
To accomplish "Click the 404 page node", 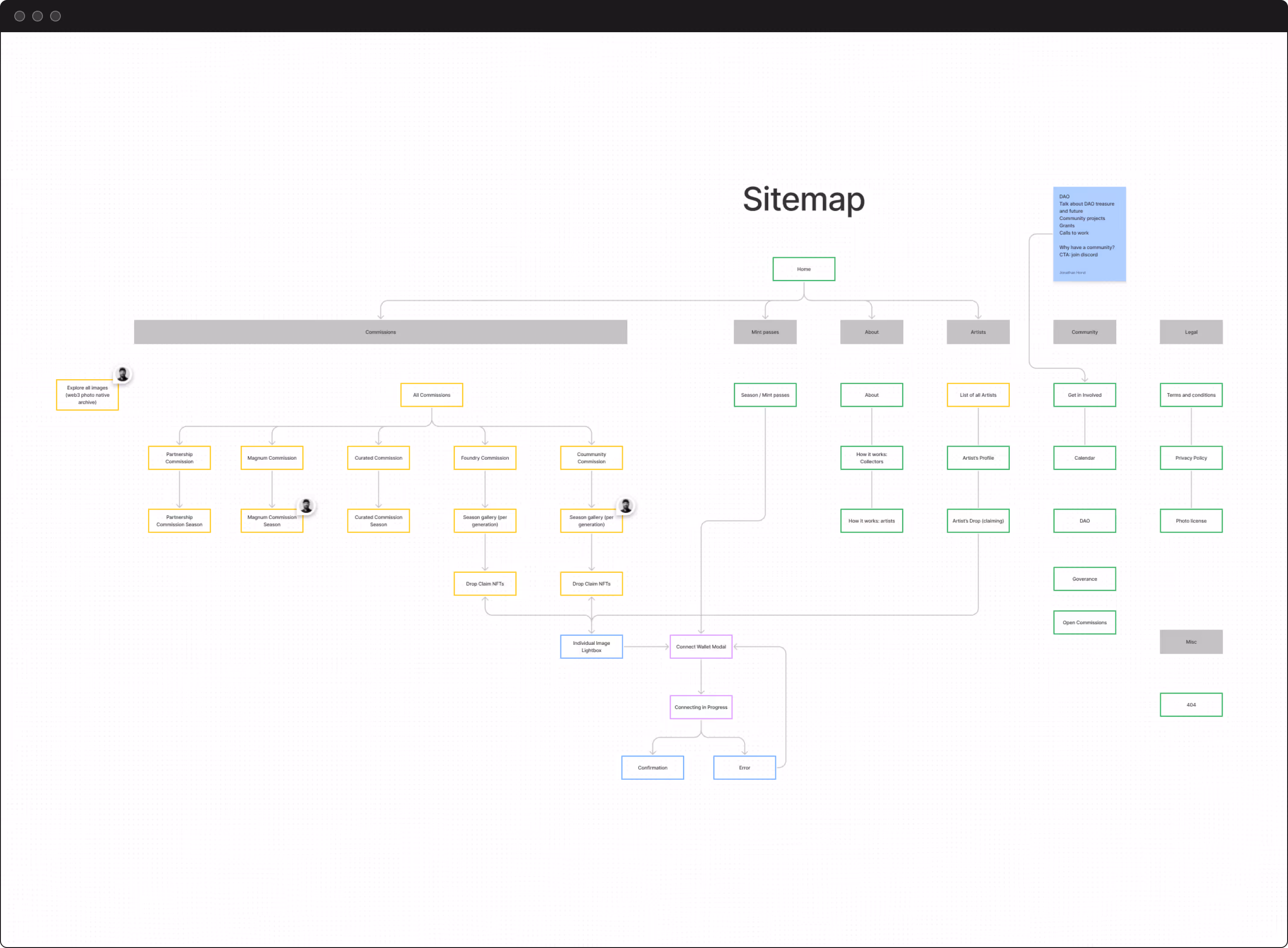I will pyautogui.click(x=1191, y=705).
